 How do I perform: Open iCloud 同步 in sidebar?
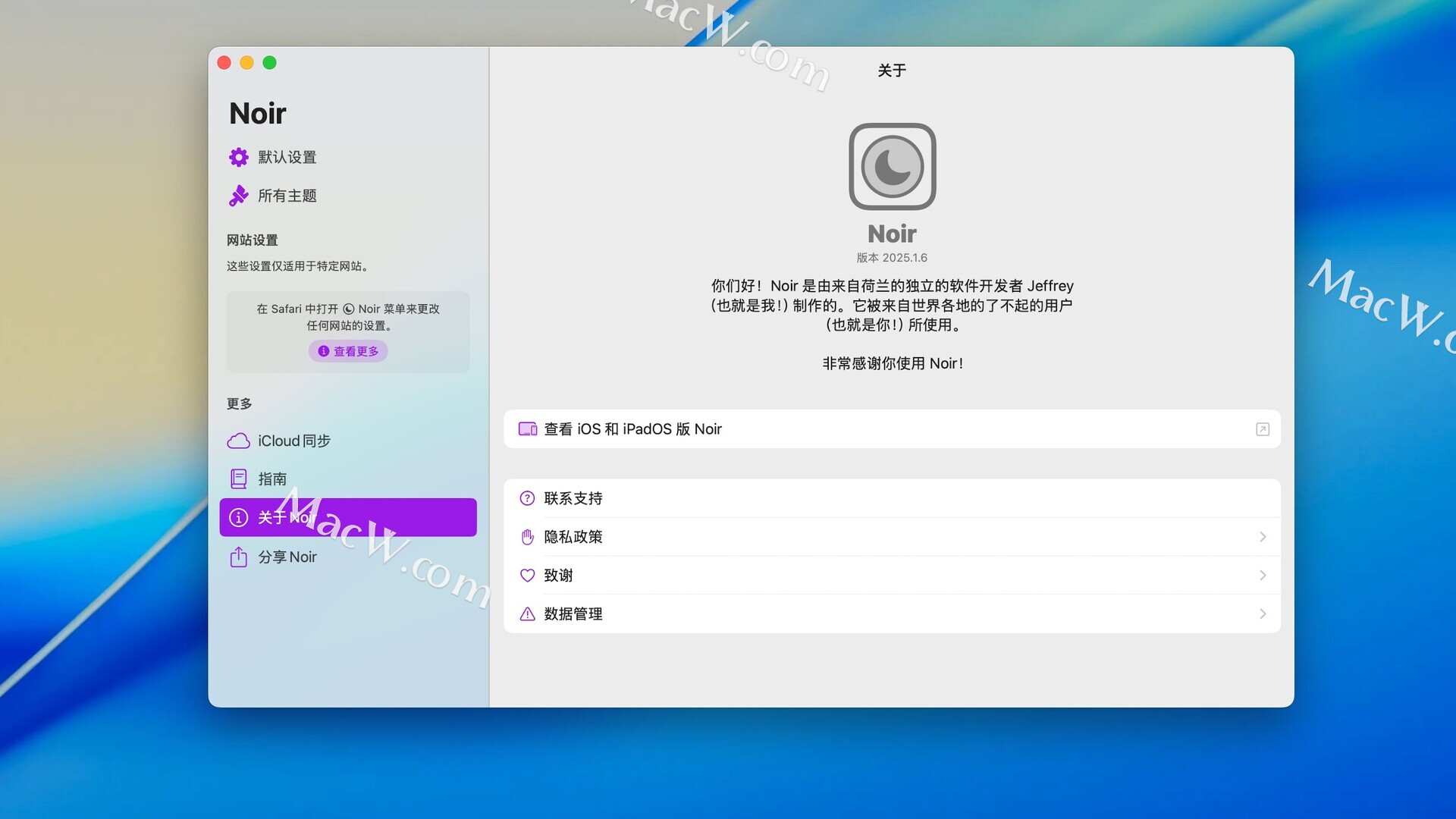(348, 441)
